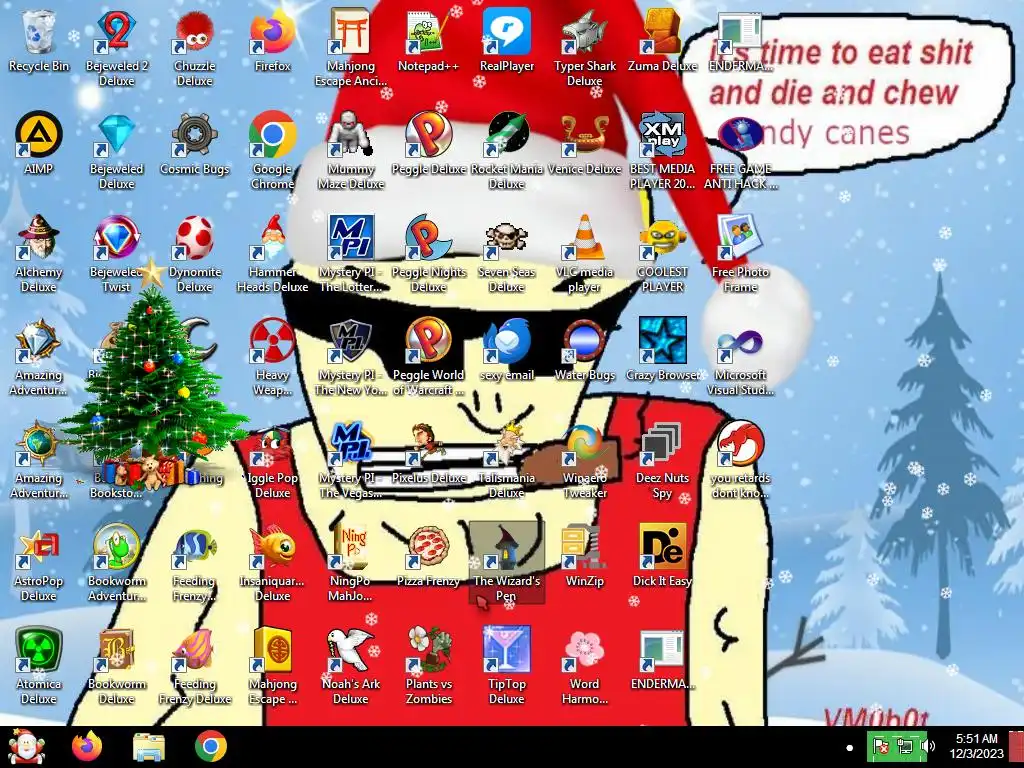Image resolution: width=1024 pixels, height=768 pixels.
Task: Click The Wizard's Pen shortcut
Action: [507, 563]
